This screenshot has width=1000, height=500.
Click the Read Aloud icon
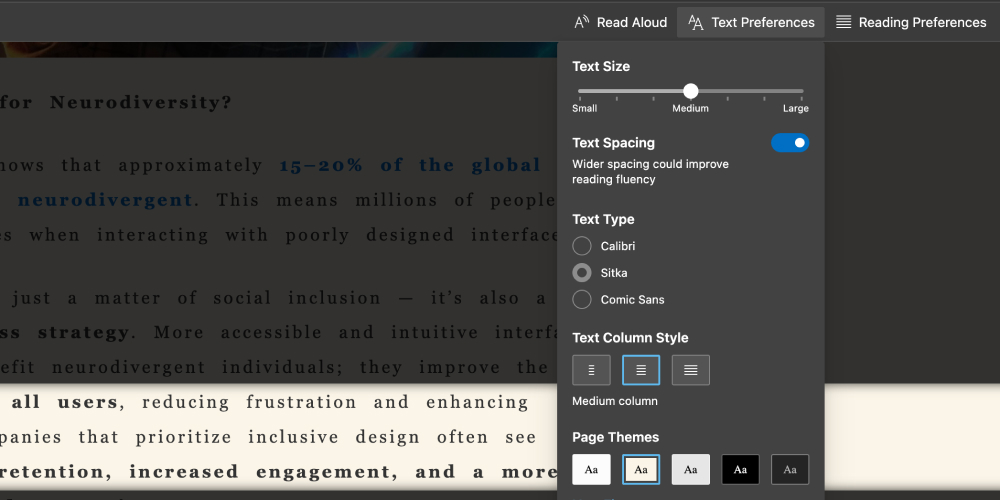pos(582,22)
